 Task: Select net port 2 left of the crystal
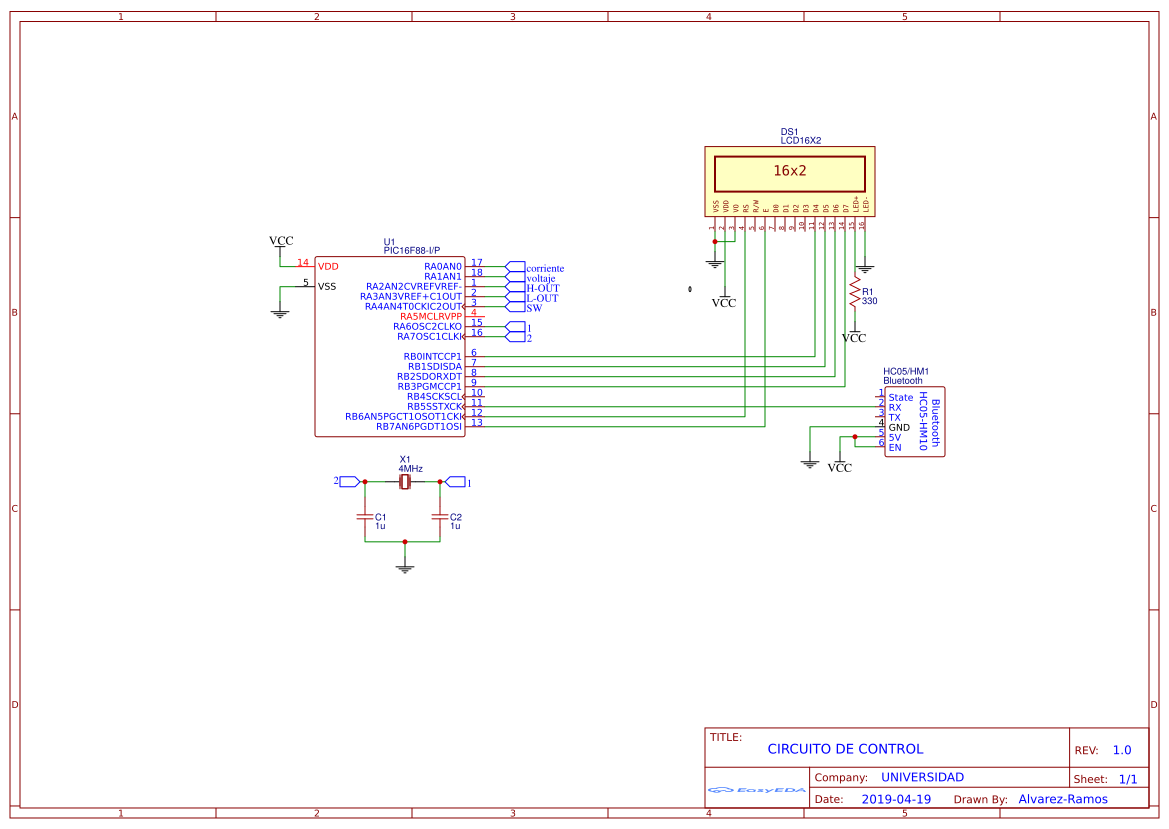(350, 482)
